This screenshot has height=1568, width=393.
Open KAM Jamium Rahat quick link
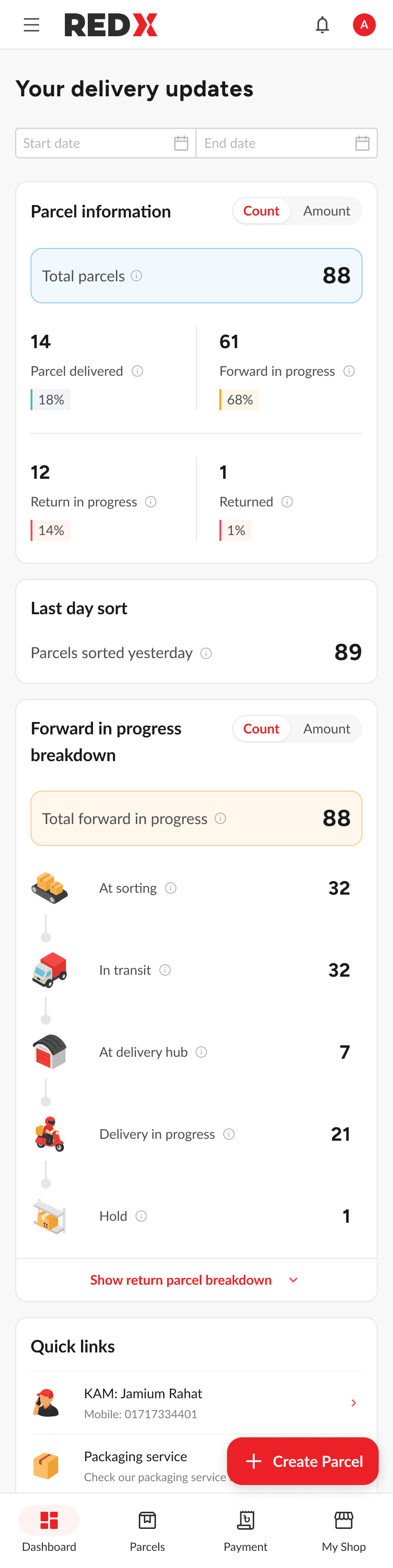point(196,1403)
